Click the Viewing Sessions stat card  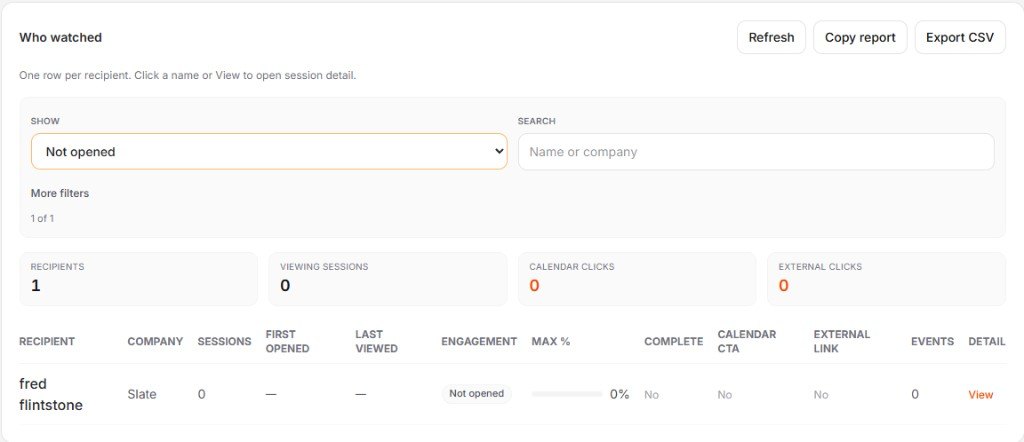(x=388, y=279)
